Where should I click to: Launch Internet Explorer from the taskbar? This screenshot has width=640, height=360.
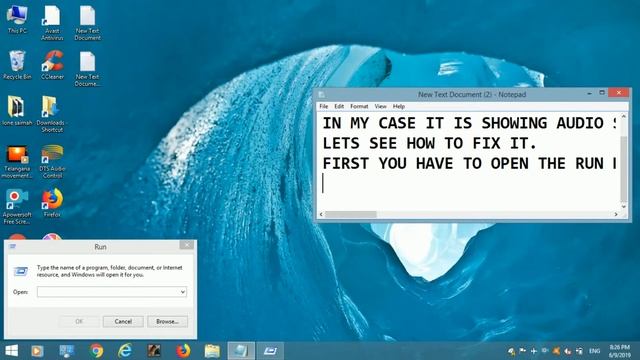tap(125, 351)
